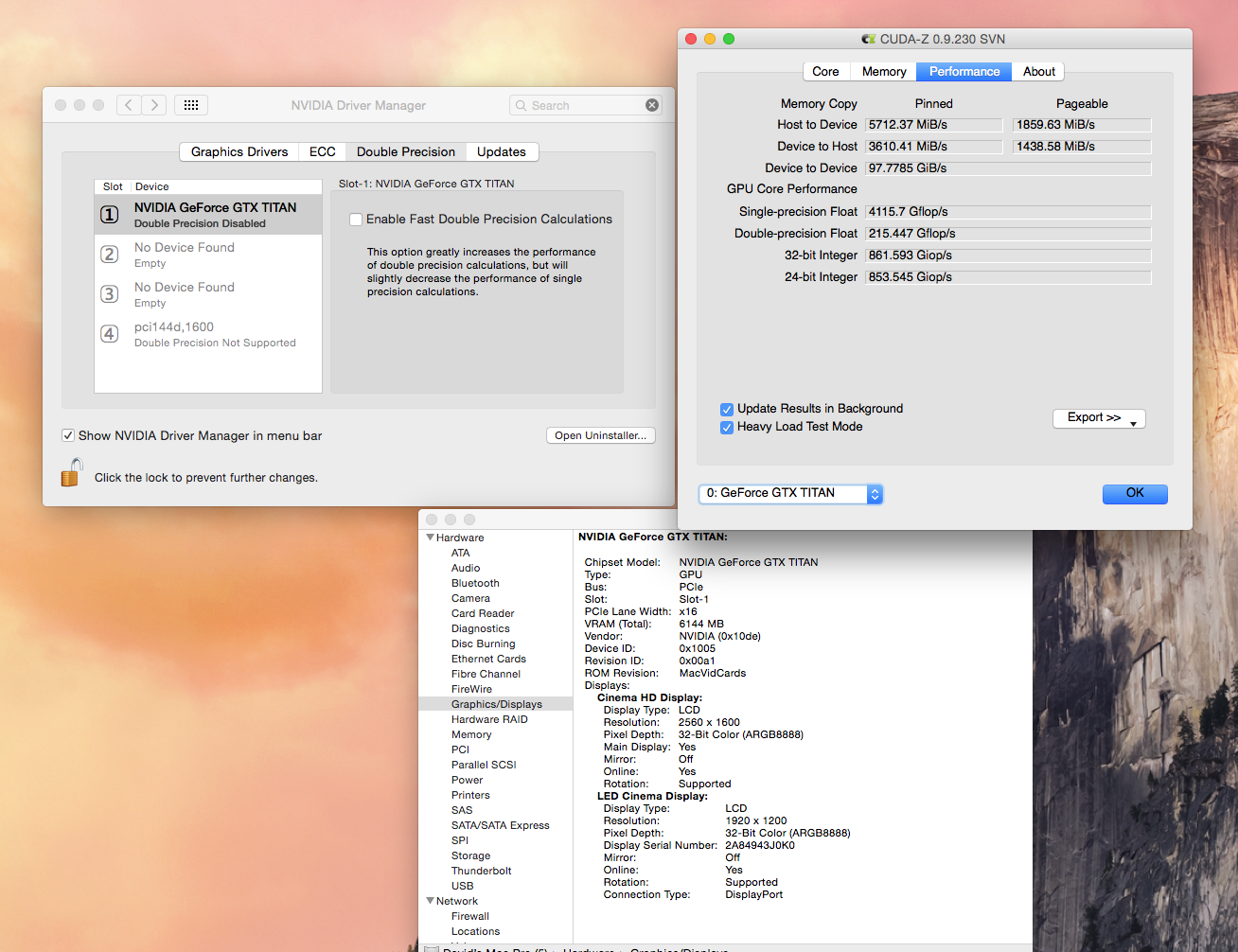This screenshot has width=1238, height=952.
Task: Collapse the Hardware section in System Information
Action: point(431,538)
